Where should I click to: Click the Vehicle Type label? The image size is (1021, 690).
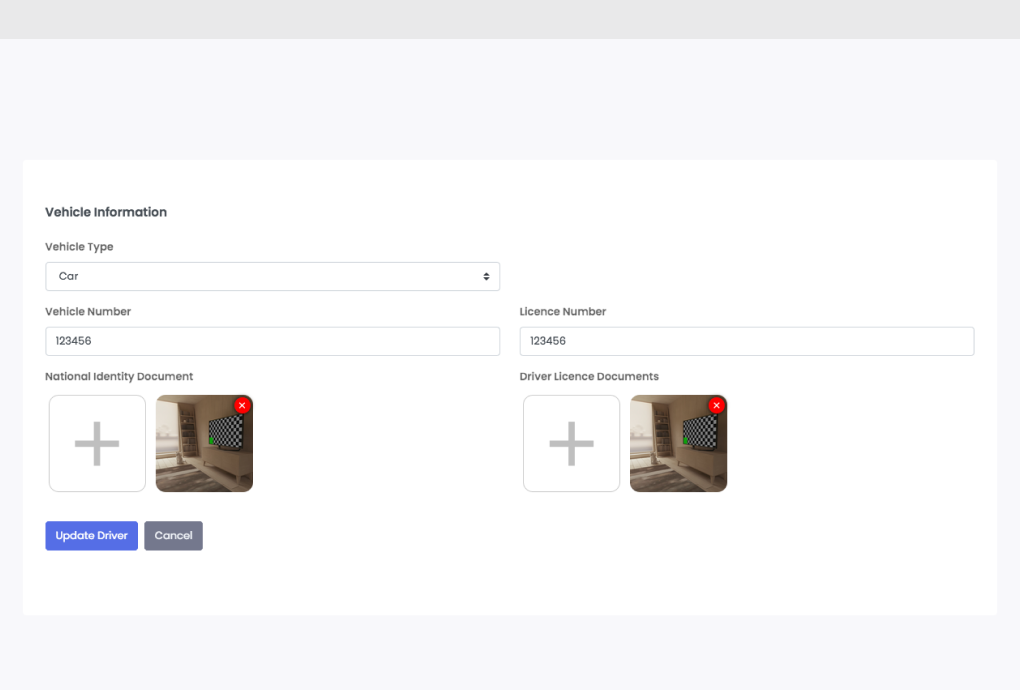click(79, 247)
